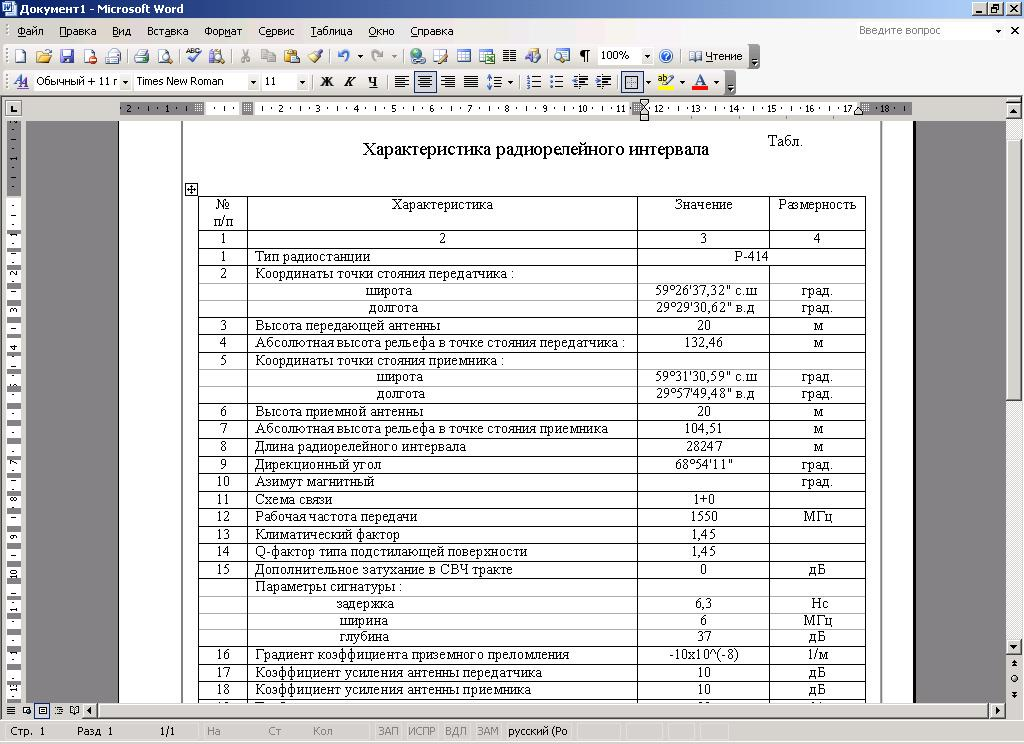This screenshot has width=1024, height=744.
Task: Expand the borders dropdown arrow
Action: (648, 82)
